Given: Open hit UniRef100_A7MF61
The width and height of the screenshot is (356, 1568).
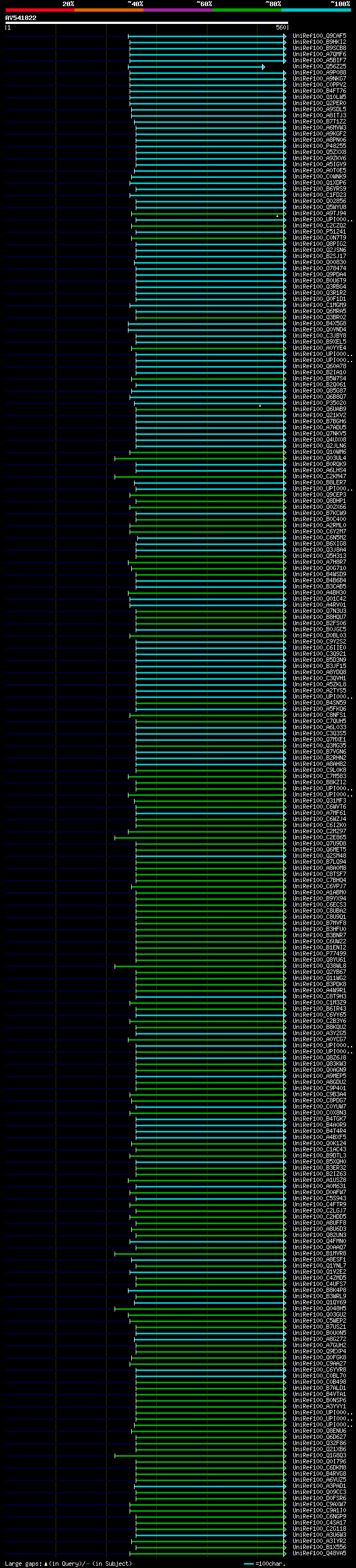Looking at the screenshot, I should 319,813.
